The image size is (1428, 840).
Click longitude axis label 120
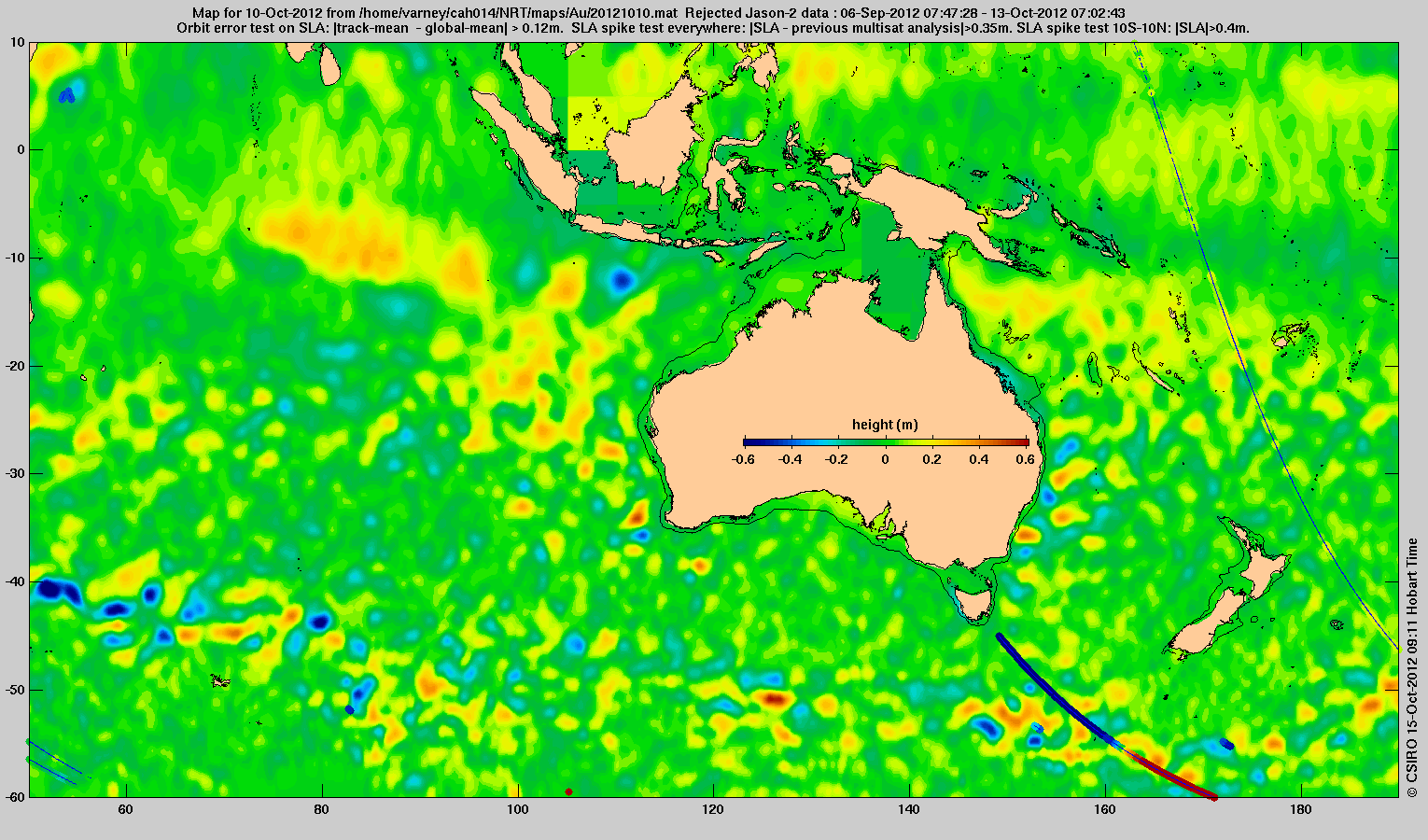713,809
